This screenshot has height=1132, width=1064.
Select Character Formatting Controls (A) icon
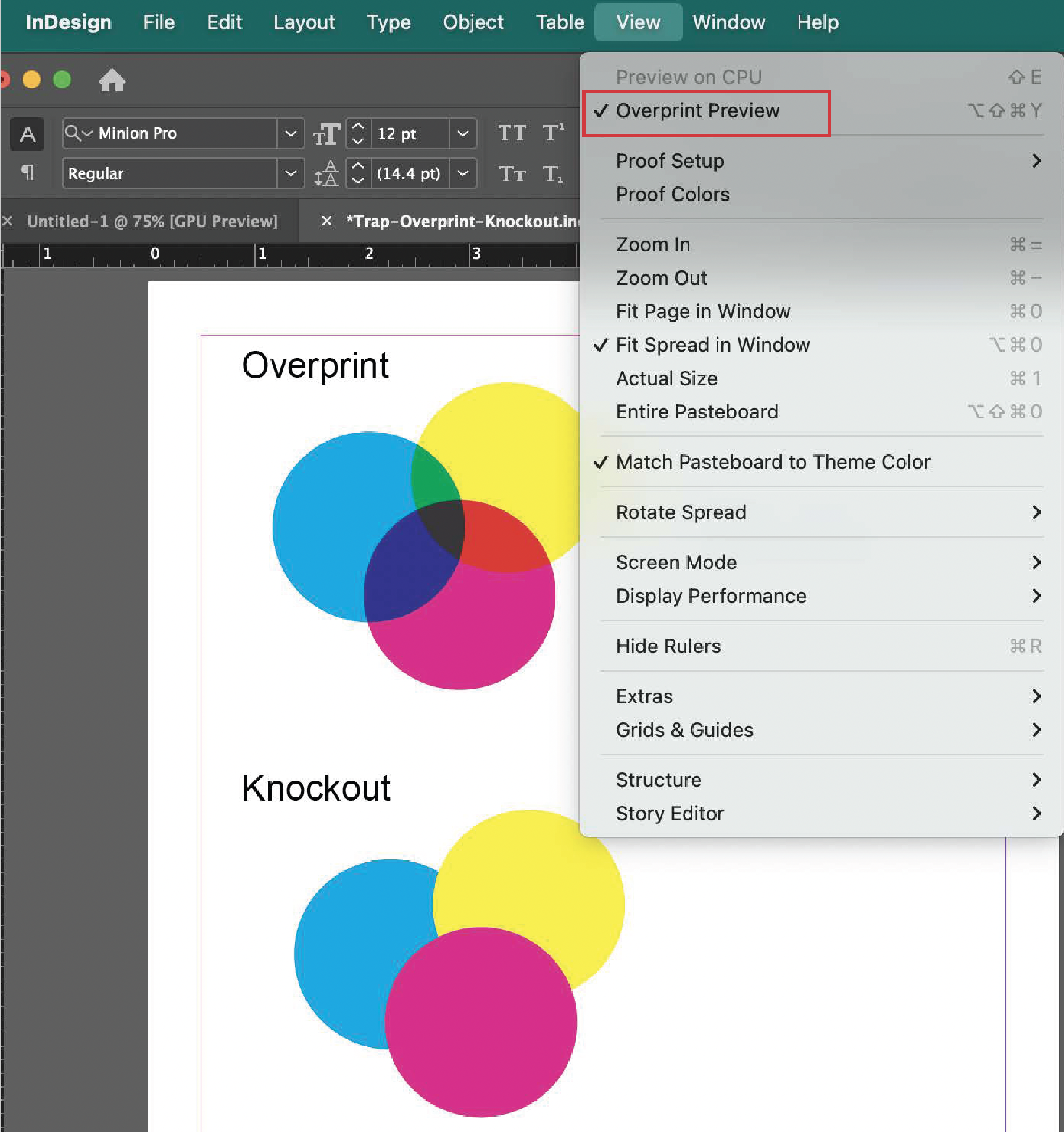pos(27,134)
